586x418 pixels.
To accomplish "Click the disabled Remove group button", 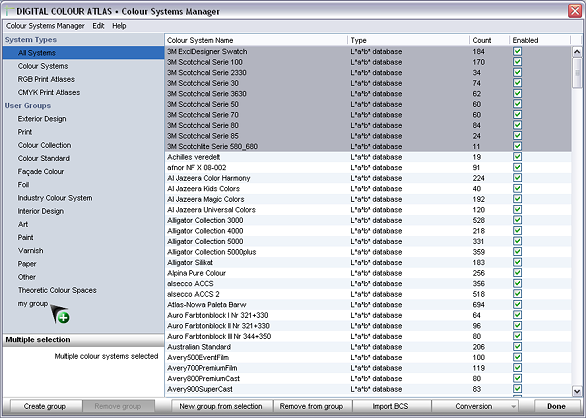I will coord(118,406).
